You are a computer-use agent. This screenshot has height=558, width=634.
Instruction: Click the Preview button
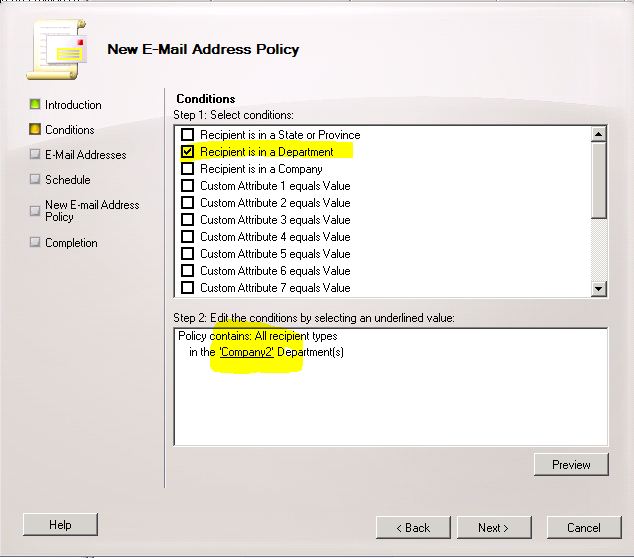click(x=571, y=465)
